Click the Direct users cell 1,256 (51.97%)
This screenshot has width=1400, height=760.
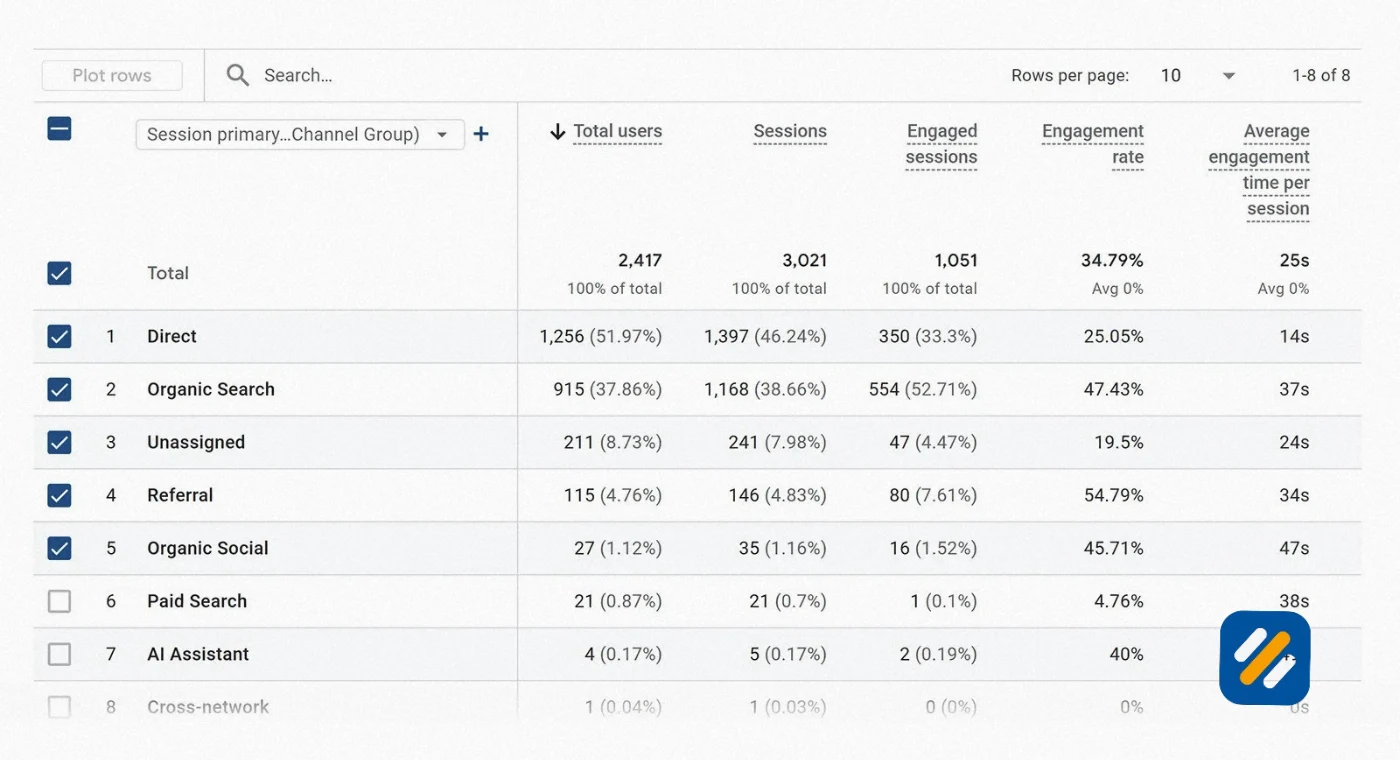(601, 336)
